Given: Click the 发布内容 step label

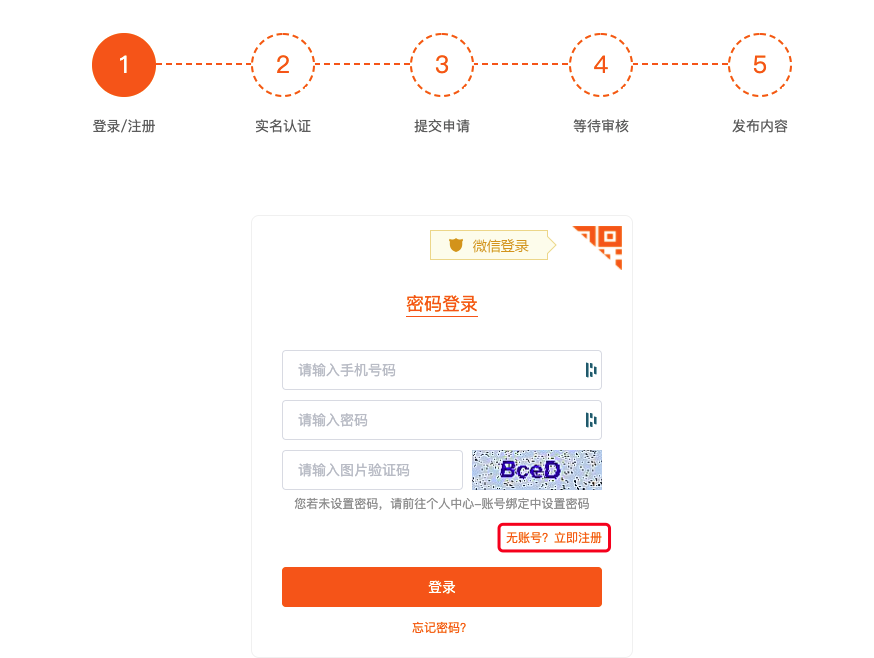Looking at the screenshot, I should 760,126.
